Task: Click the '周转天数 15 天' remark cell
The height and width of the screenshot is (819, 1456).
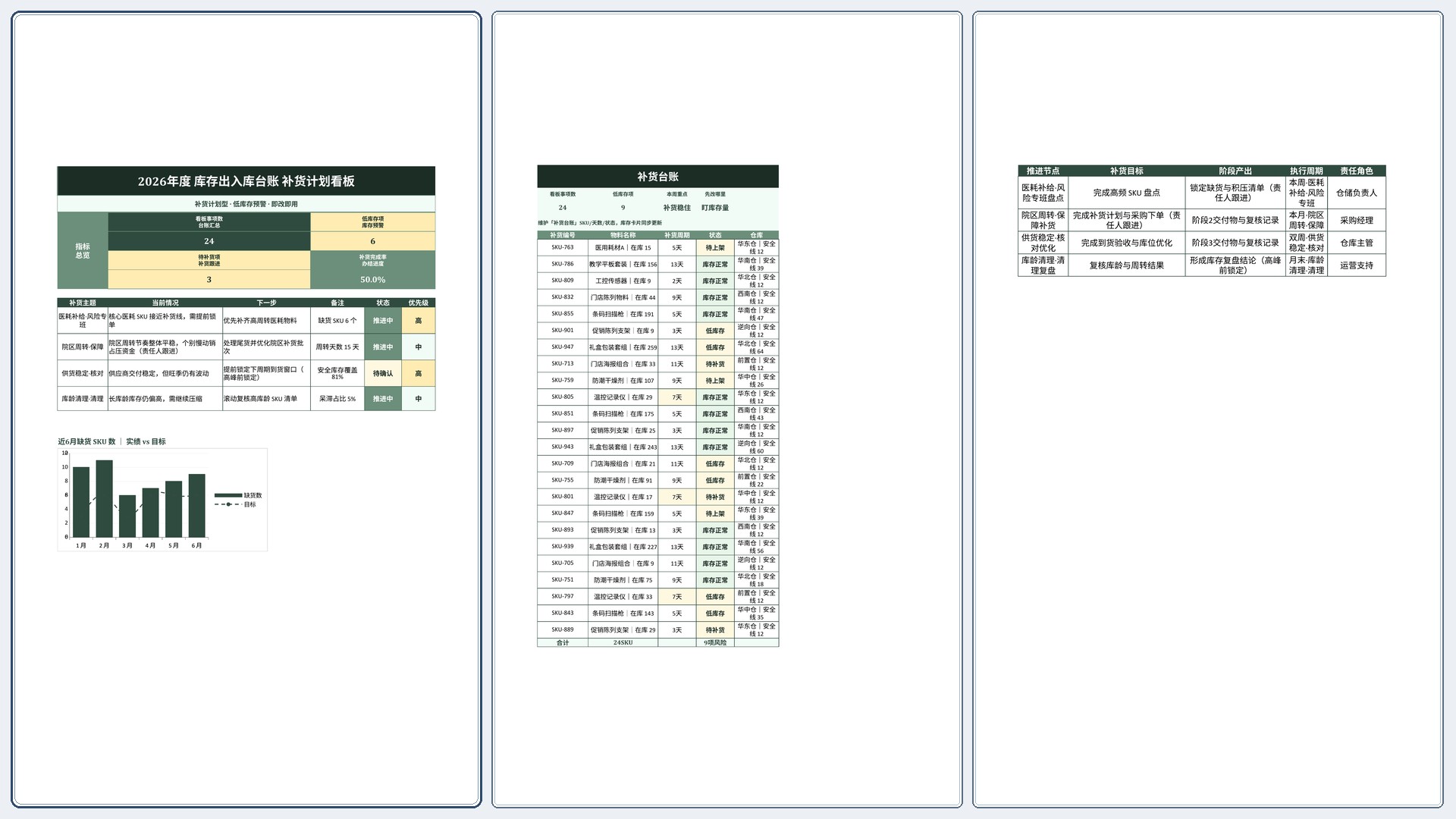Action: [337, 347]
